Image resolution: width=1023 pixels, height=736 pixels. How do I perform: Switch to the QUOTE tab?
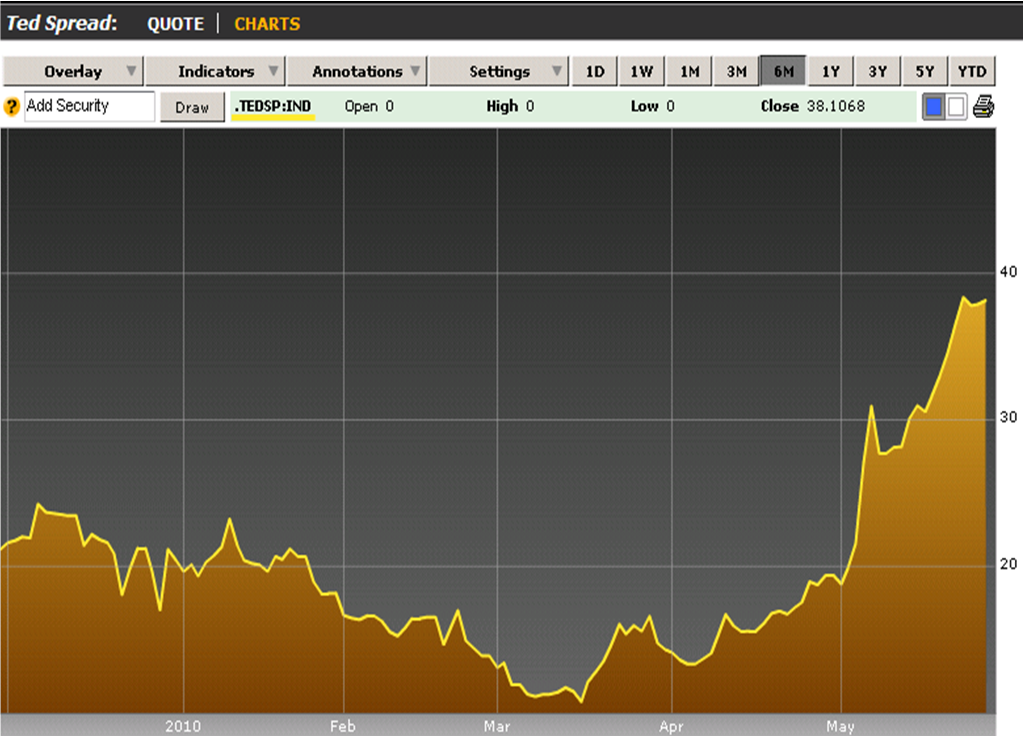coord(176,24)
